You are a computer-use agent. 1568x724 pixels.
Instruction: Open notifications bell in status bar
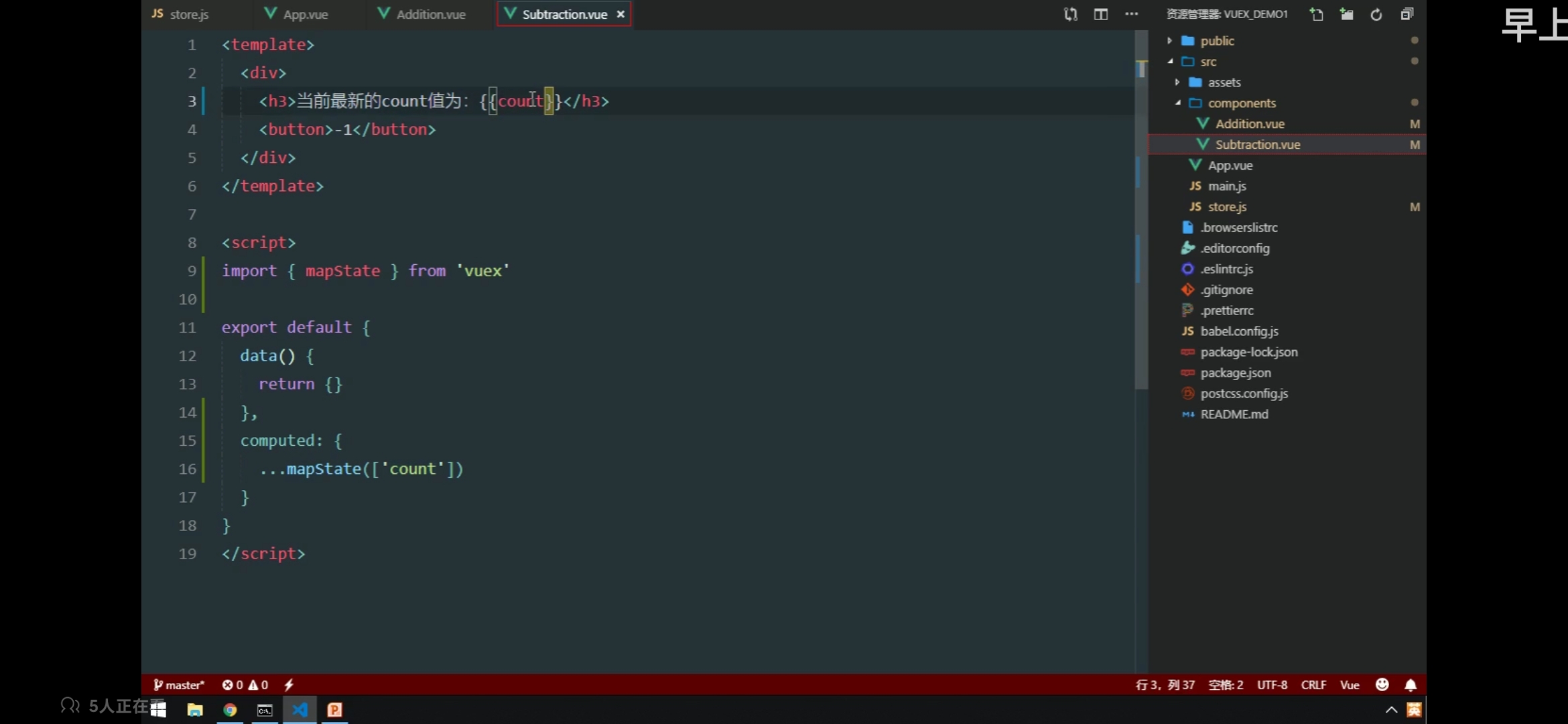click(x=1411, y=684)
